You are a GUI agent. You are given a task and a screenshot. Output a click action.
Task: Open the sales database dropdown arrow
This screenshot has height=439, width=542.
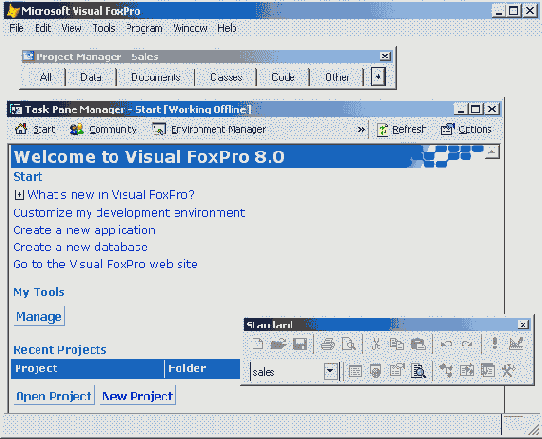tap(331, 371)
